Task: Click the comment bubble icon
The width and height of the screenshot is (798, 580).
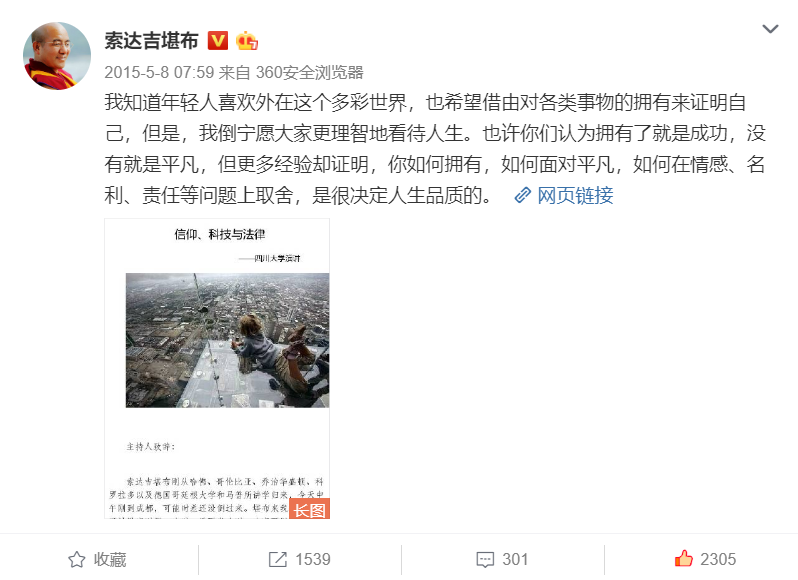Action: click(x=485, y=560)
